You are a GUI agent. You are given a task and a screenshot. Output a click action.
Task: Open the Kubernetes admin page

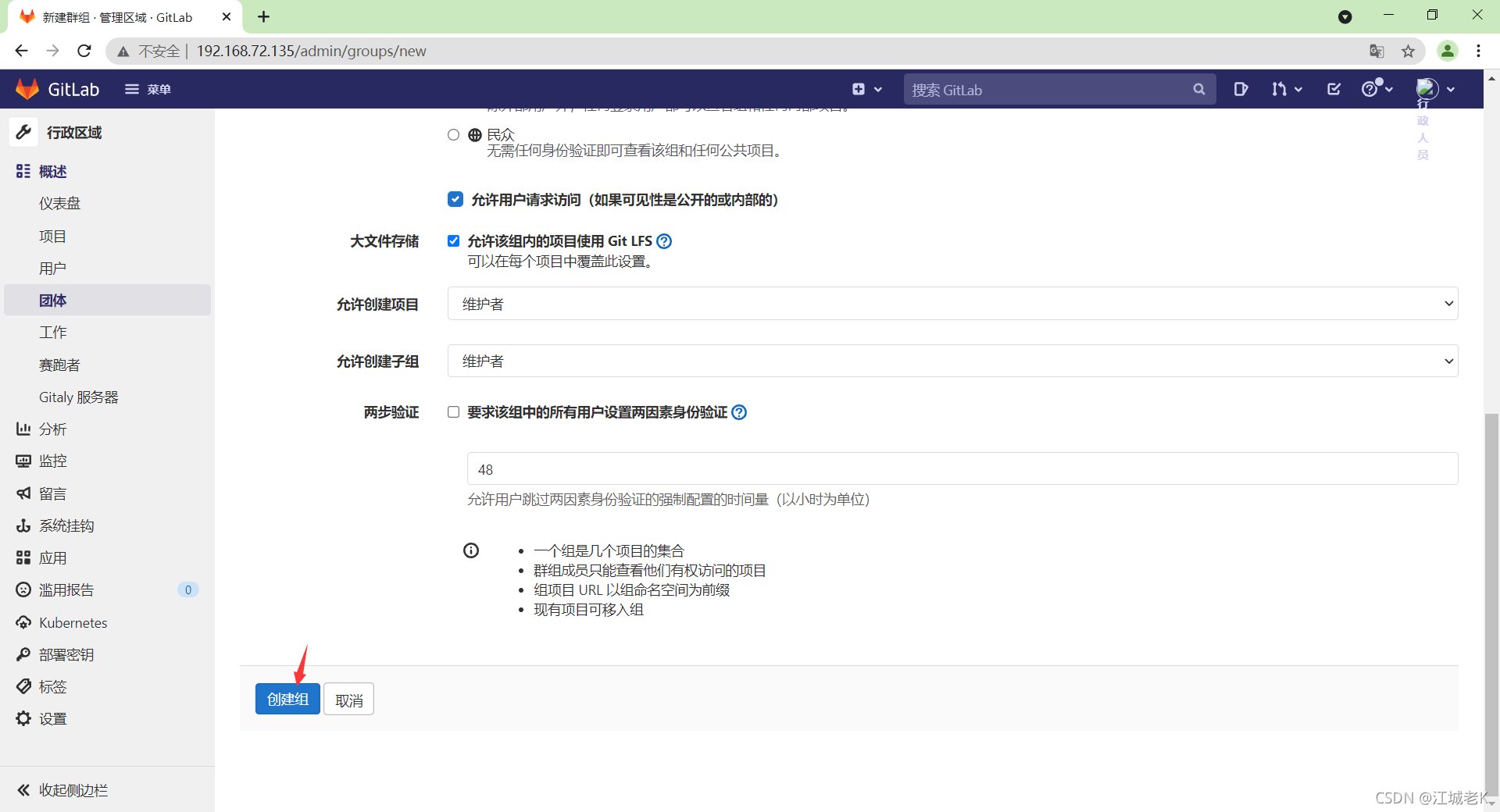(x=72, y=622)
